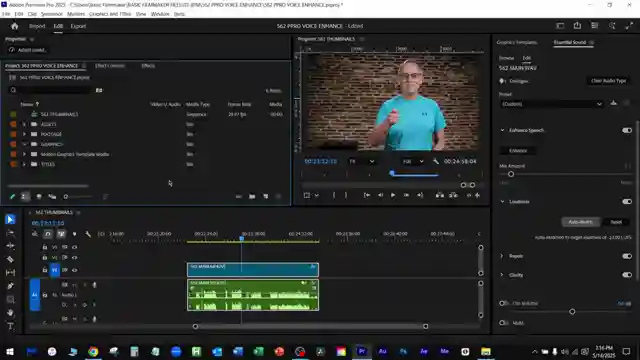
Task: Click the Home icon
Action: point(15,26)
